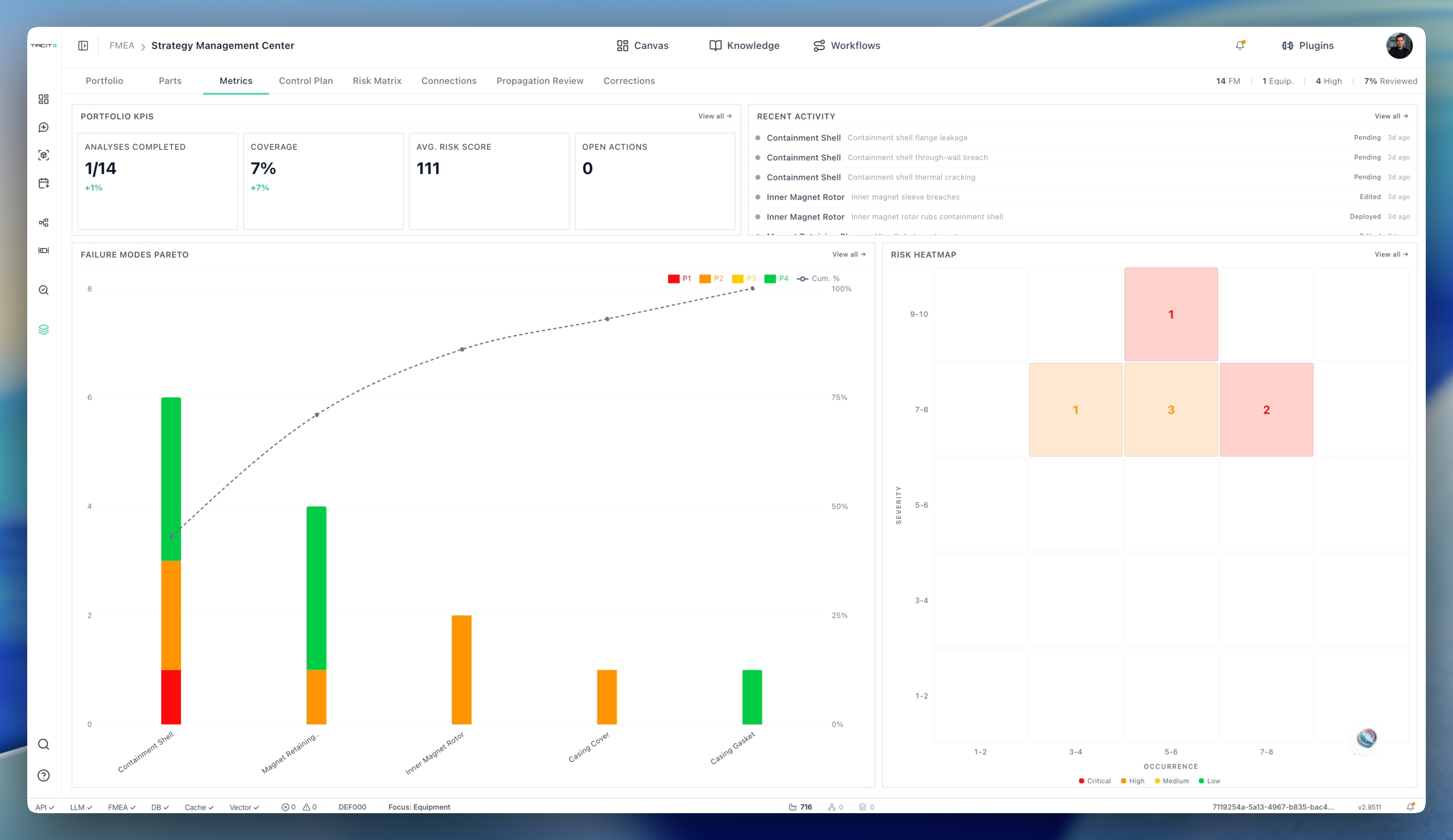The image size is (1453, 840).
Task: Open the Coverage KPI card
Action: 324,181
